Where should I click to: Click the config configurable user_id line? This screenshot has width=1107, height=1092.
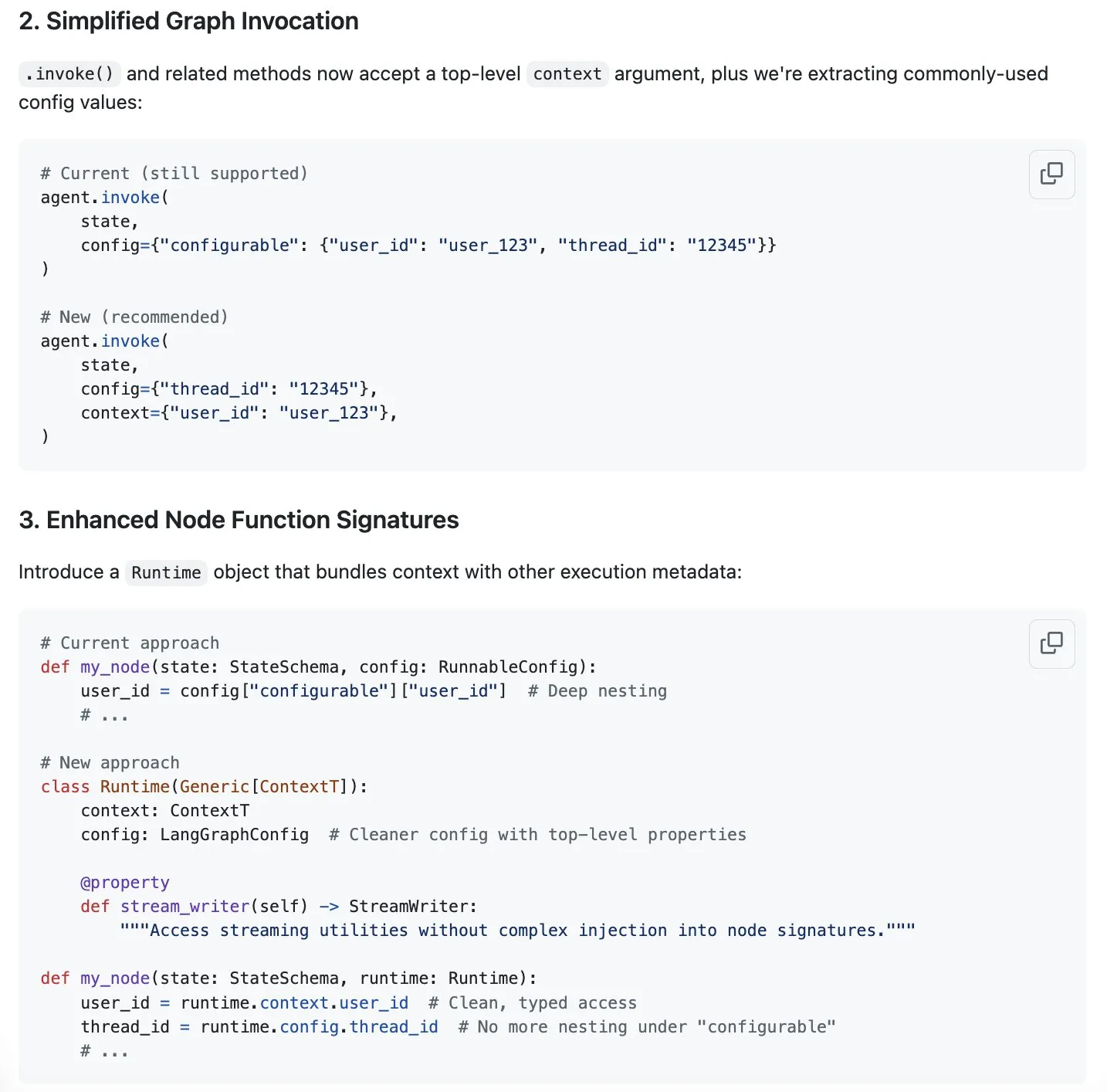[428, 245]
